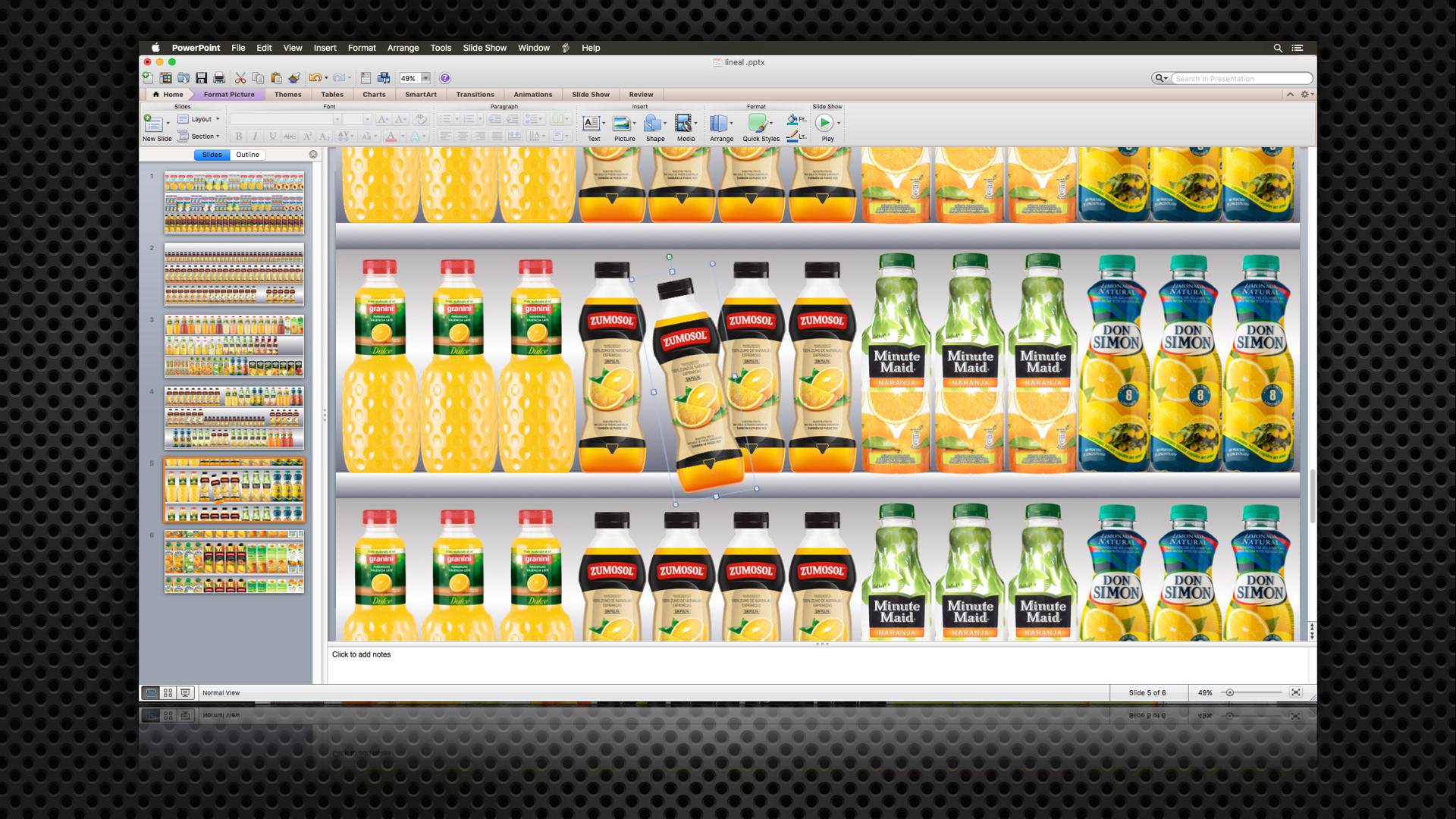Expand the Section dropdown

[x=199, y=136]
